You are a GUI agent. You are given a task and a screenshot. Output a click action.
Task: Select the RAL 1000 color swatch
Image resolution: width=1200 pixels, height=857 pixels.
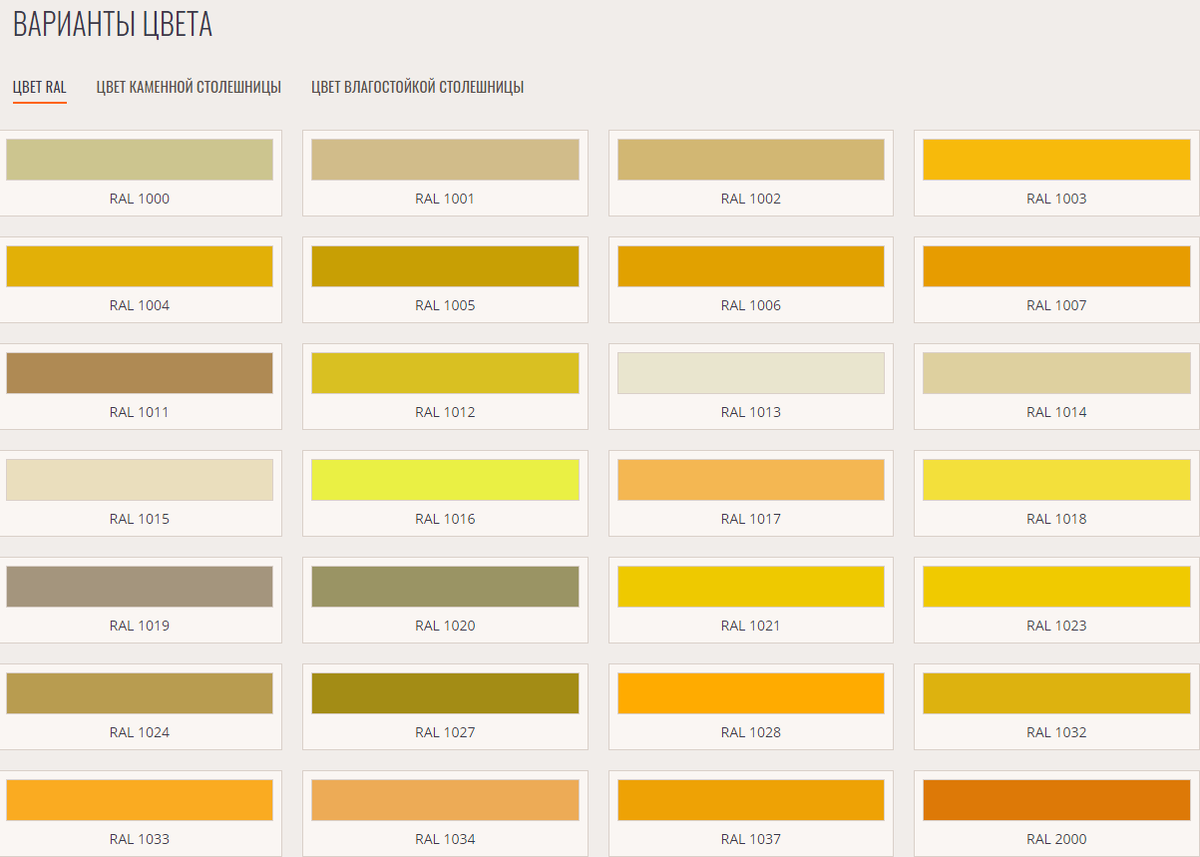[x=140, y=160]
